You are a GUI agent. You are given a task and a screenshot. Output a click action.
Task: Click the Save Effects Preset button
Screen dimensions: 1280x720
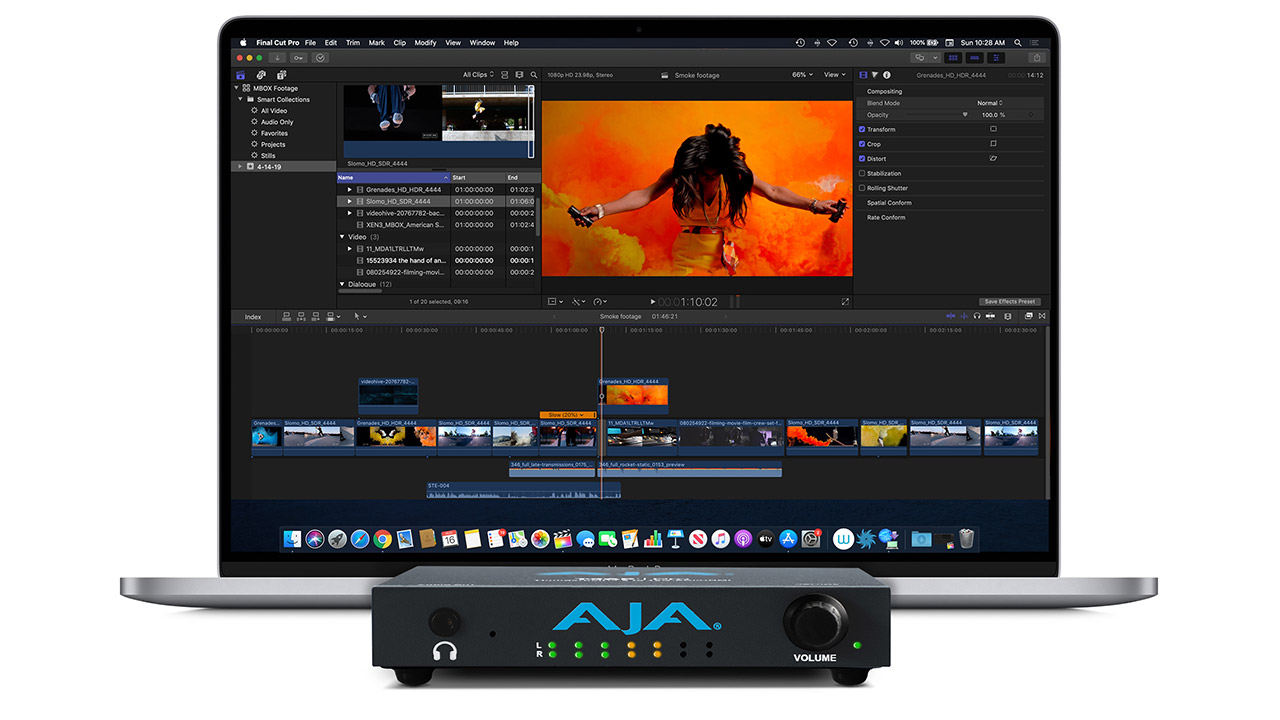pos(1009,301)
